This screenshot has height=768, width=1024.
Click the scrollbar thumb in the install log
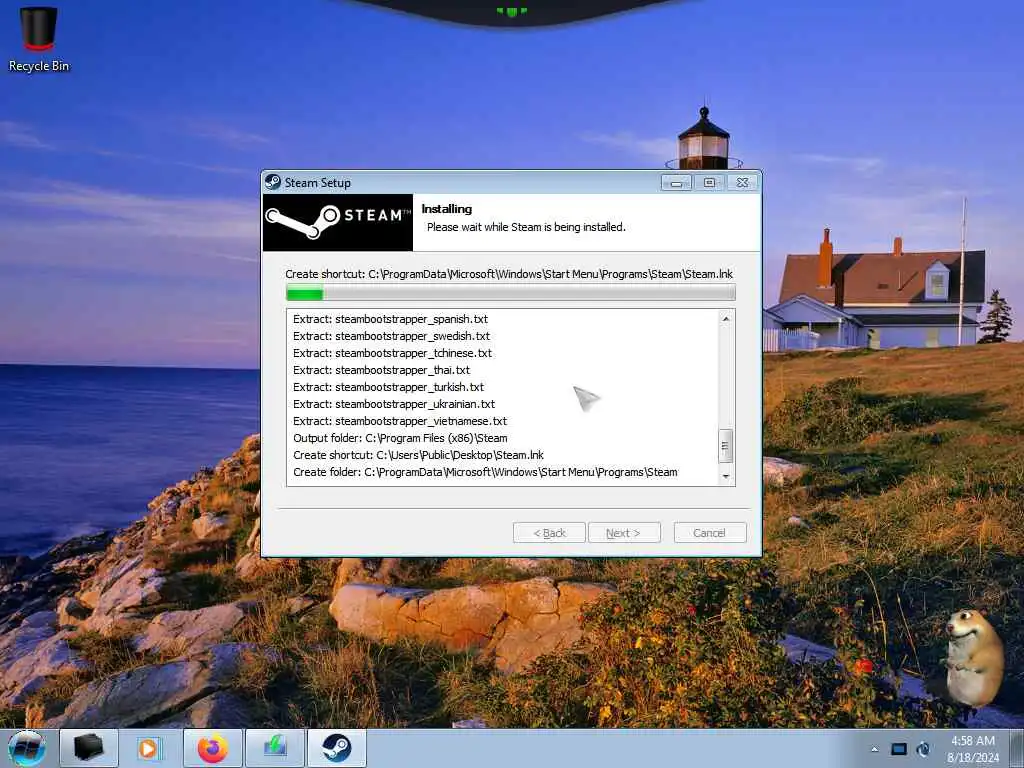(x=726, y=446)
